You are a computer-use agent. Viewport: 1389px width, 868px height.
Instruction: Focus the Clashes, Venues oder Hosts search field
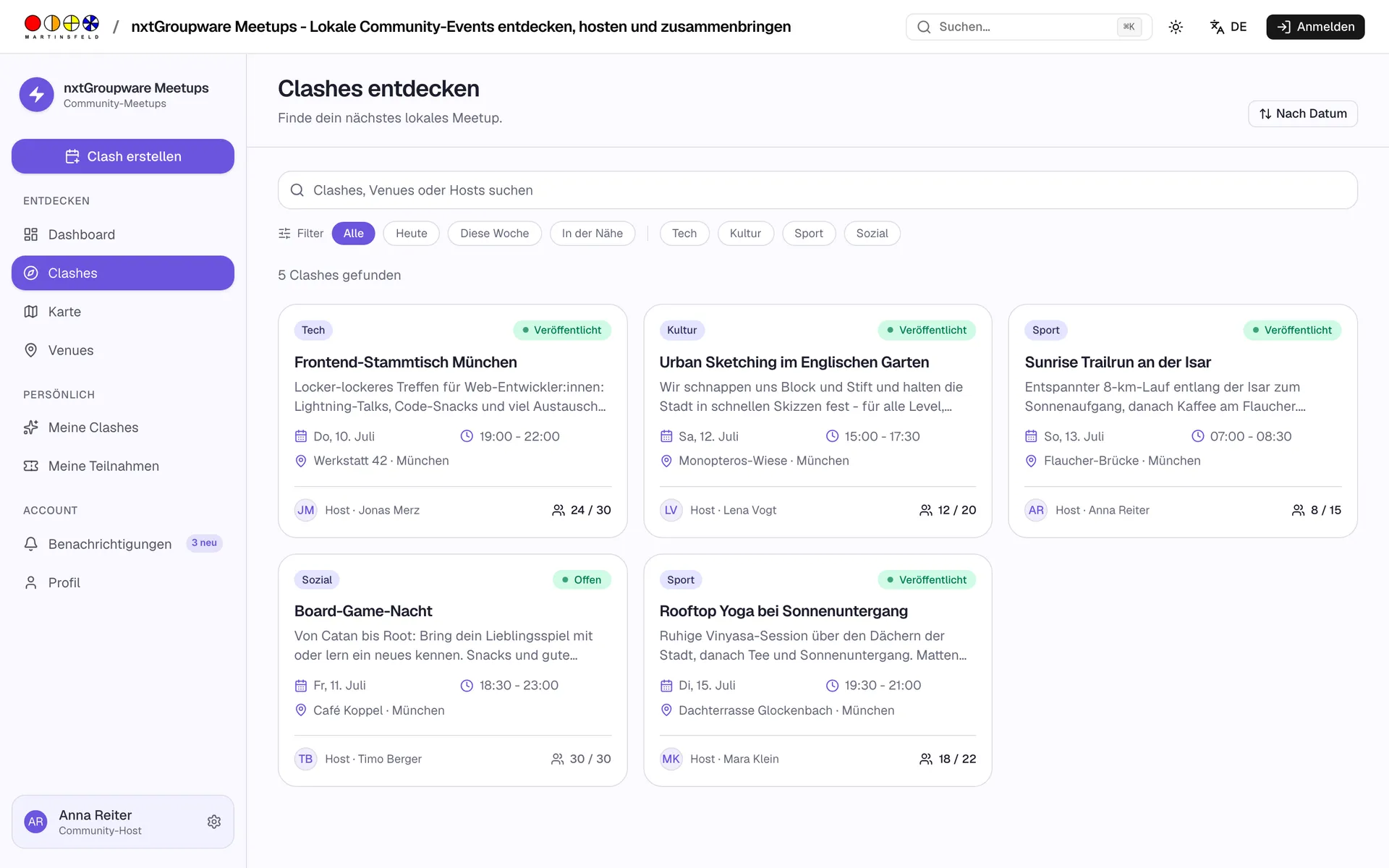(817, 190)
